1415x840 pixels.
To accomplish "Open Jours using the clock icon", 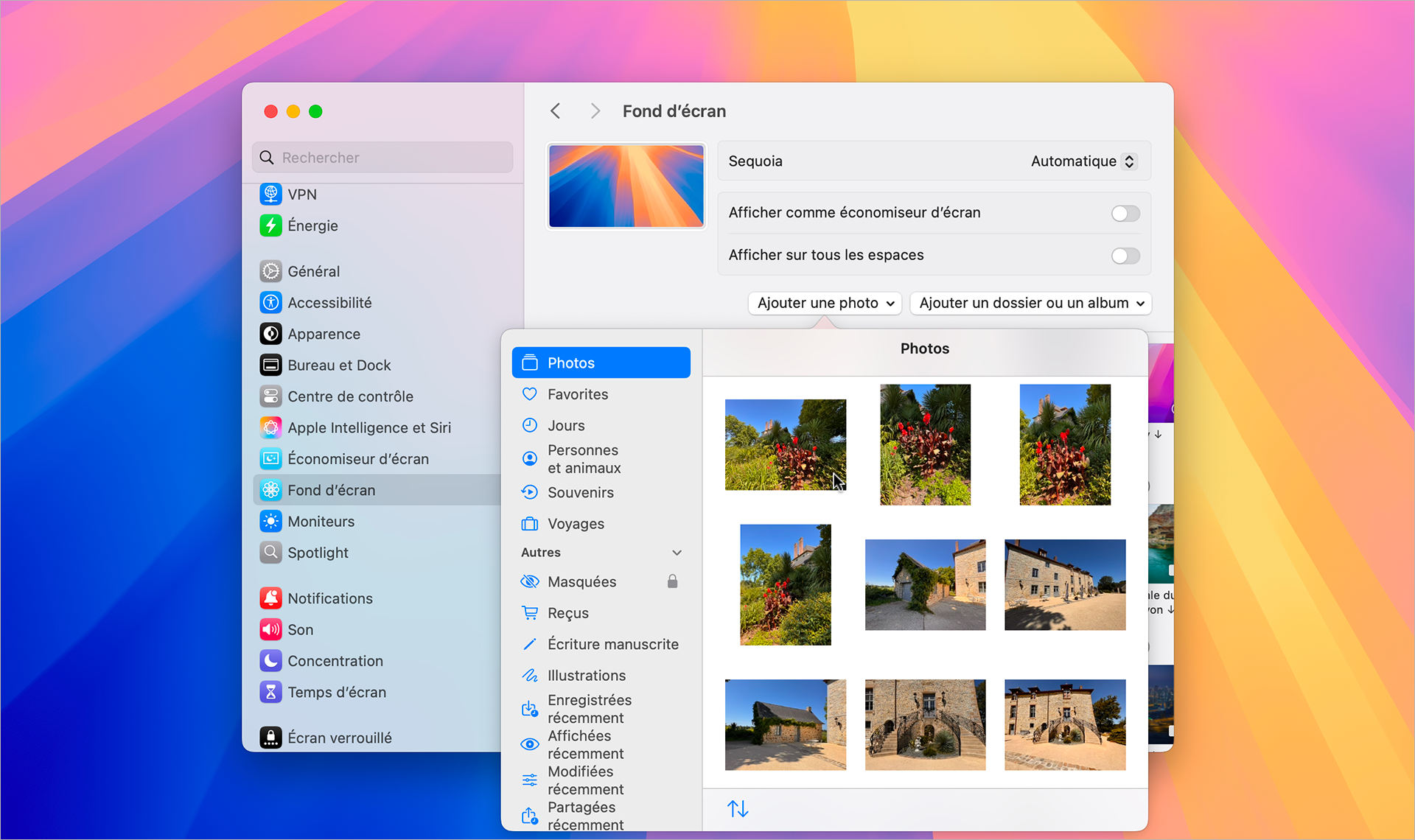I will (x=530, y=424).
